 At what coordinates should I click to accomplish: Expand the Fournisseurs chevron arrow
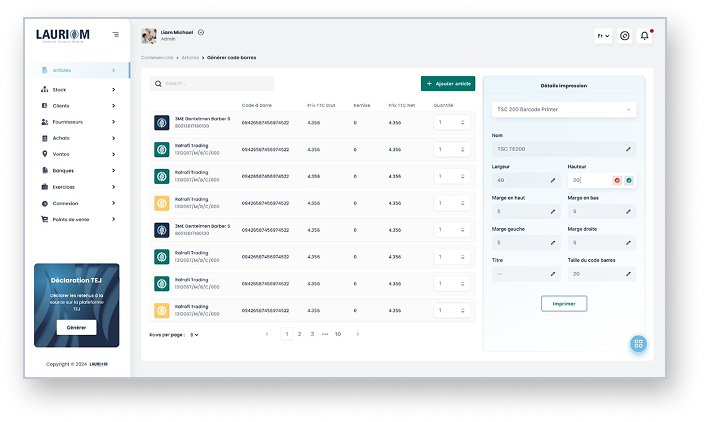tap(114, 122)
